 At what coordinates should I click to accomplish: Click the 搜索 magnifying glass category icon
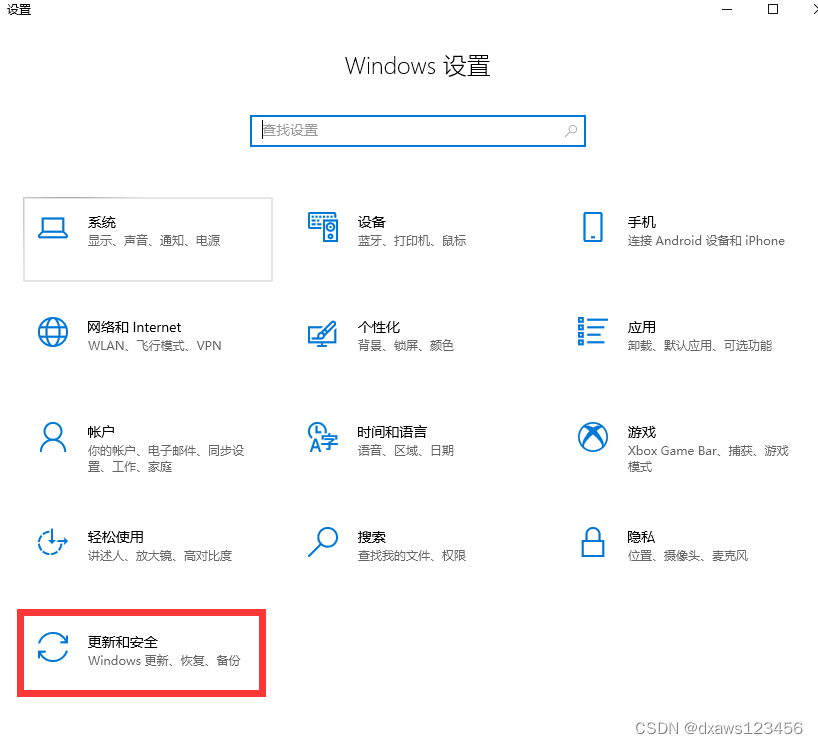(x=323, y=542)
